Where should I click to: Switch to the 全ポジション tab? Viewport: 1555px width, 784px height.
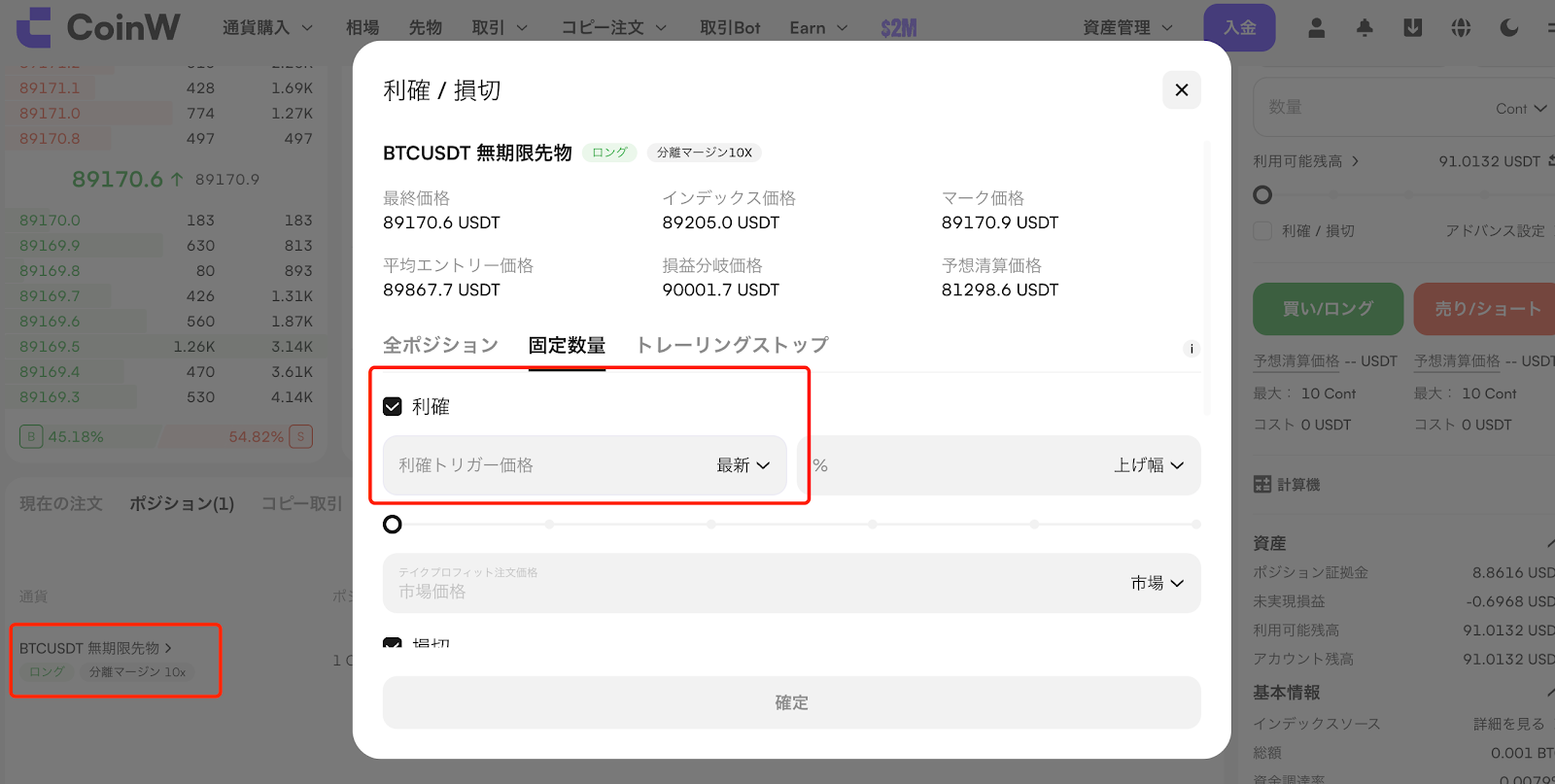pyautogui.click(x=440, y=346)
